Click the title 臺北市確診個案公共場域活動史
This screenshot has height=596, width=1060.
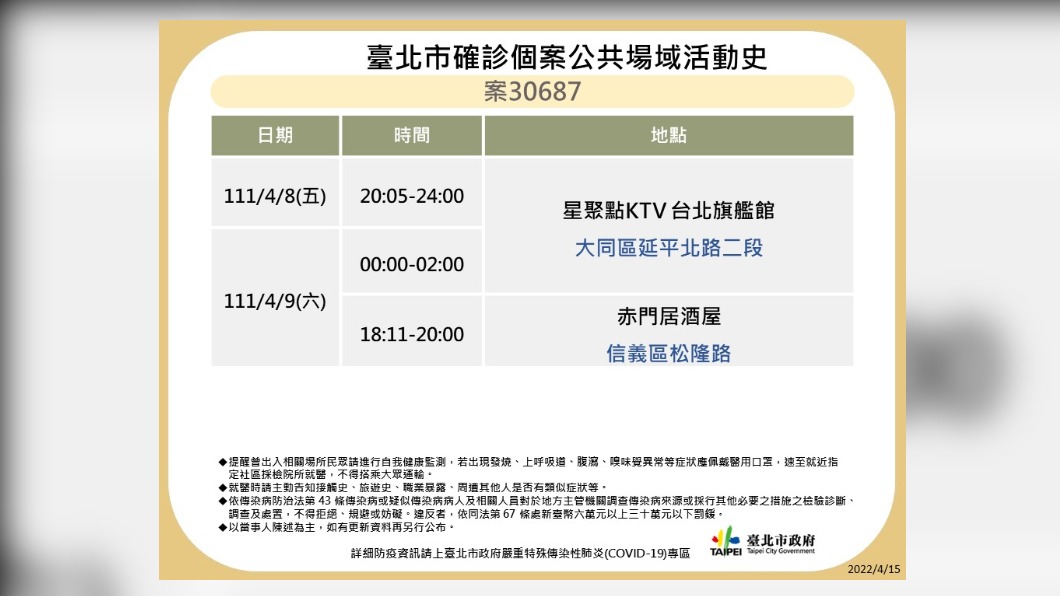pyautogui.click(x=567, y=57)
